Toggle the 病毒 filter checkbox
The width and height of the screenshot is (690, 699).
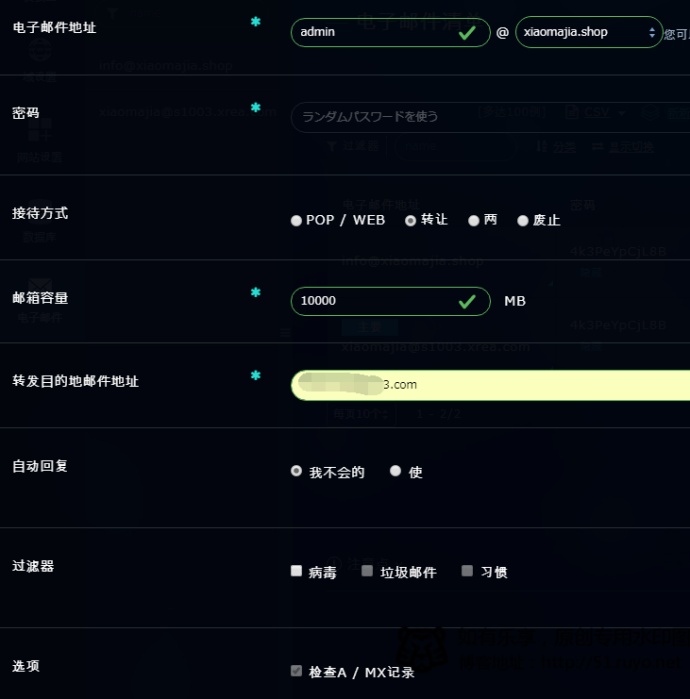coord(296,571)
